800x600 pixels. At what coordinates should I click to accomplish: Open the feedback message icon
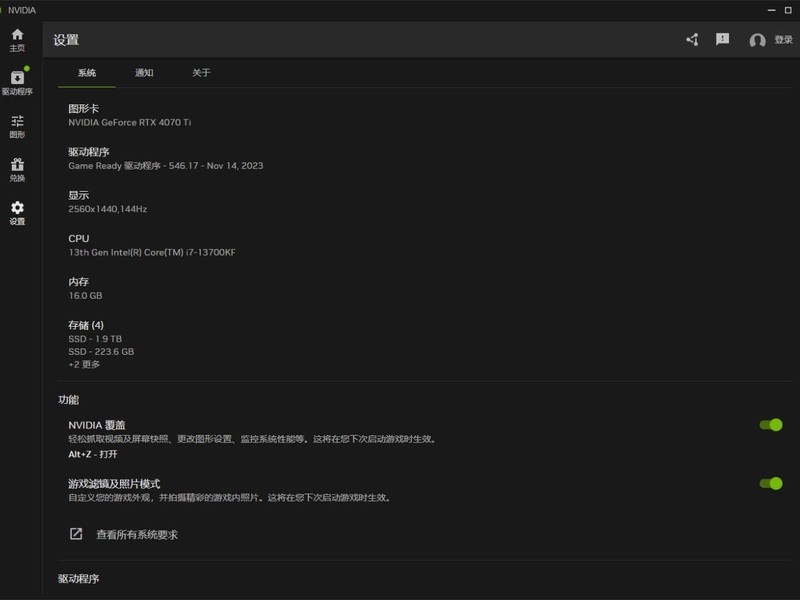pyautogui.click(x=722, y=39)
